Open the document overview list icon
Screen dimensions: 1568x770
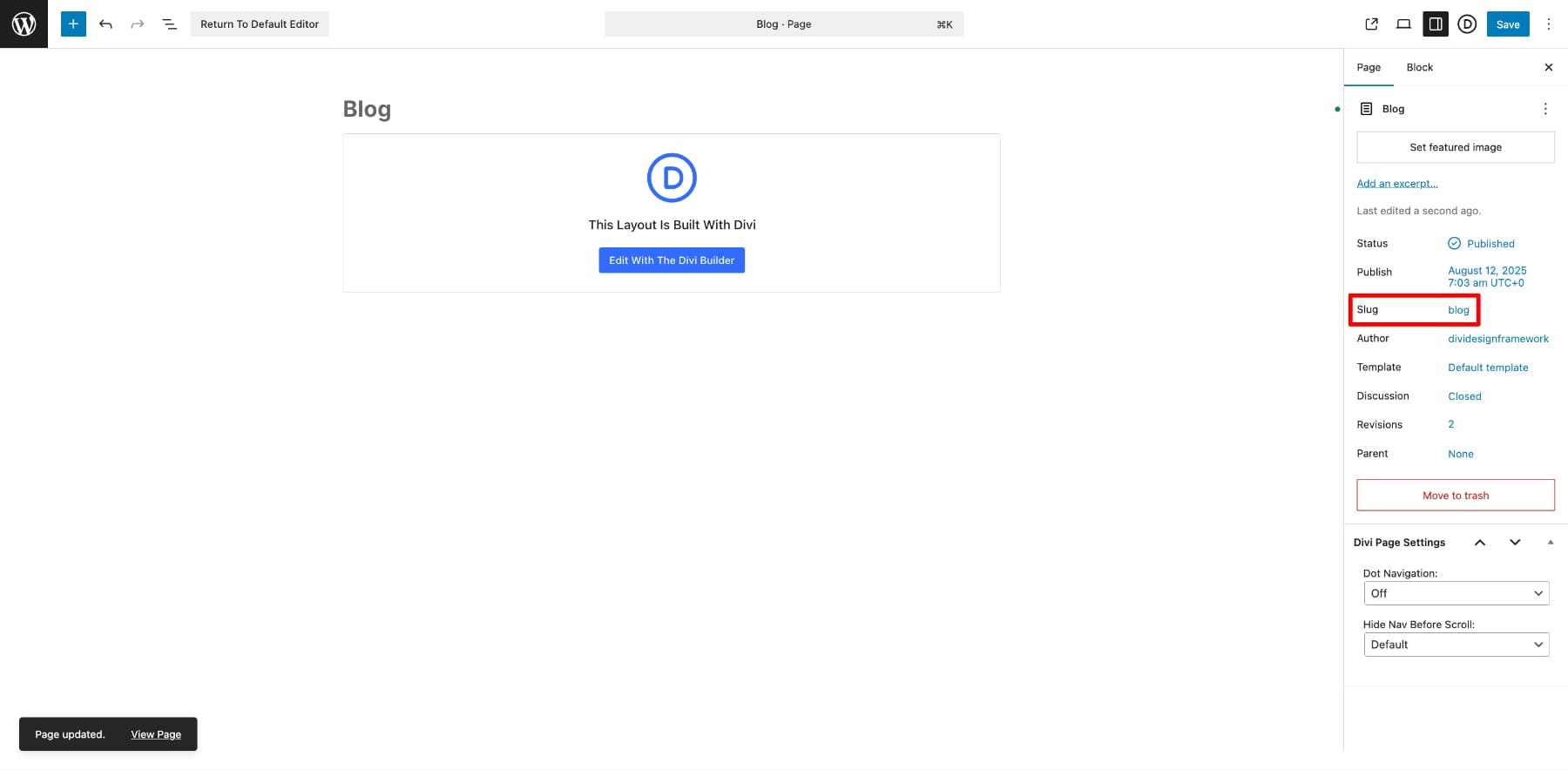[x=169, y=24]
